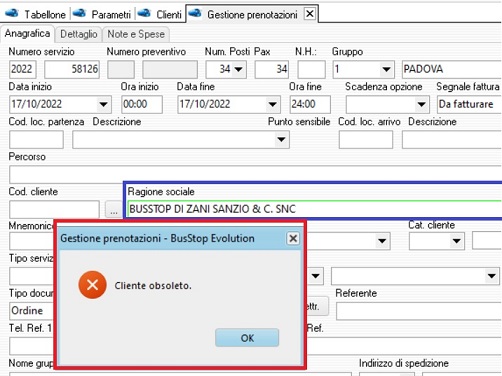Click the bus icon on Parametri tab
This screenshot has width=502, height=376.
pos(79,14)
